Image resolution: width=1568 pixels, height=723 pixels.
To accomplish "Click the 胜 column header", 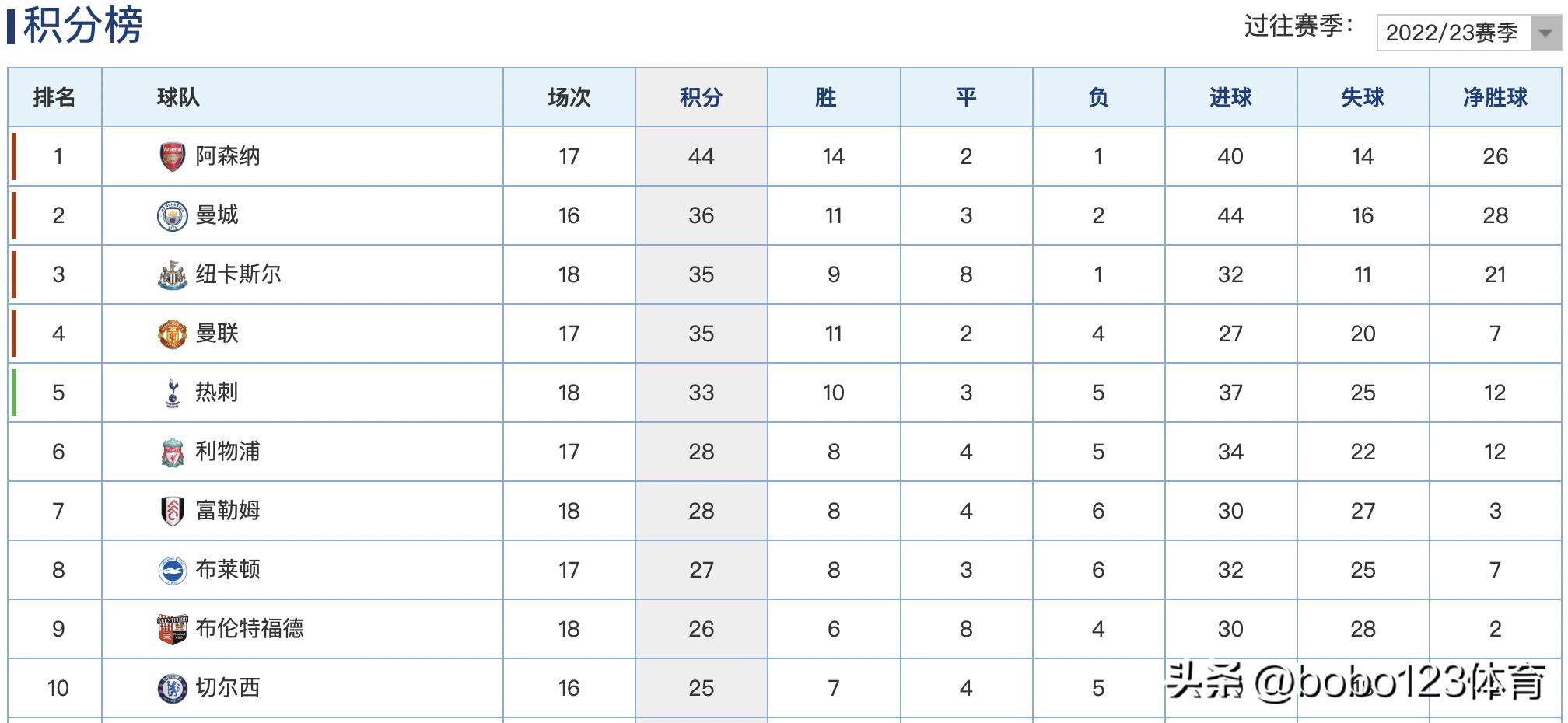I will point(826,97).
